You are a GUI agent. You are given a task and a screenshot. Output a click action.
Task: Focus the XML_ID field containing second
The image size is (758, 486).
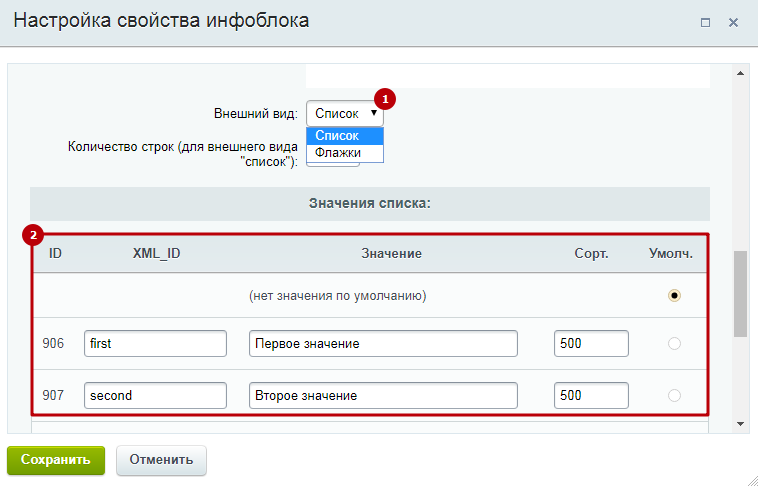(155, 396)
